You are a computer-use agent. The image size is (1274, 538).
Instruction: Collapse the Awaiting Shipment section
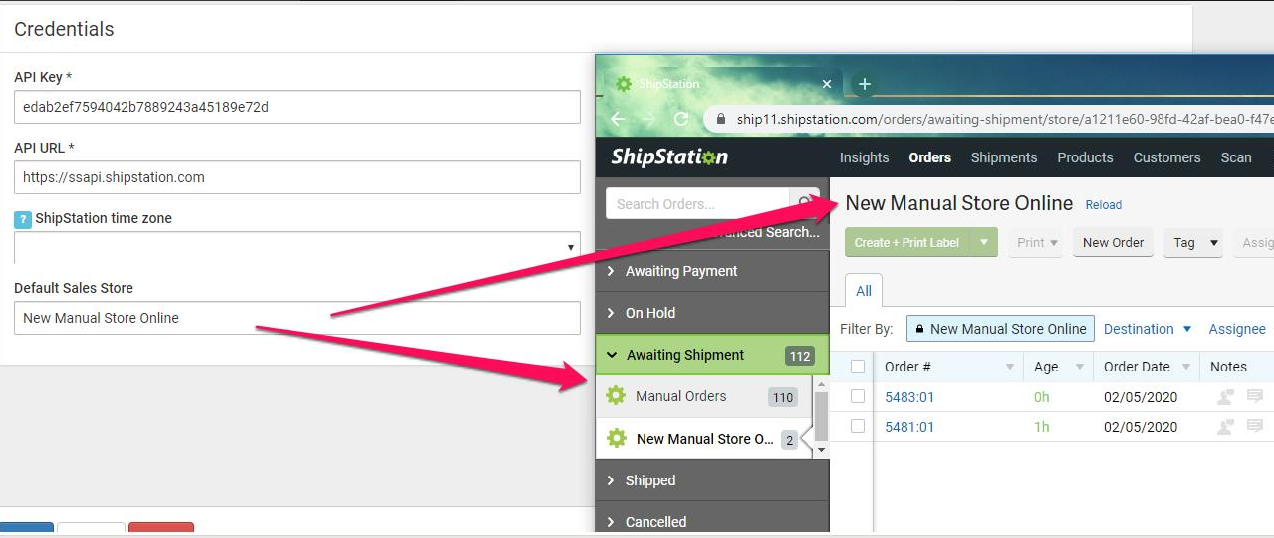pos(712,355)
